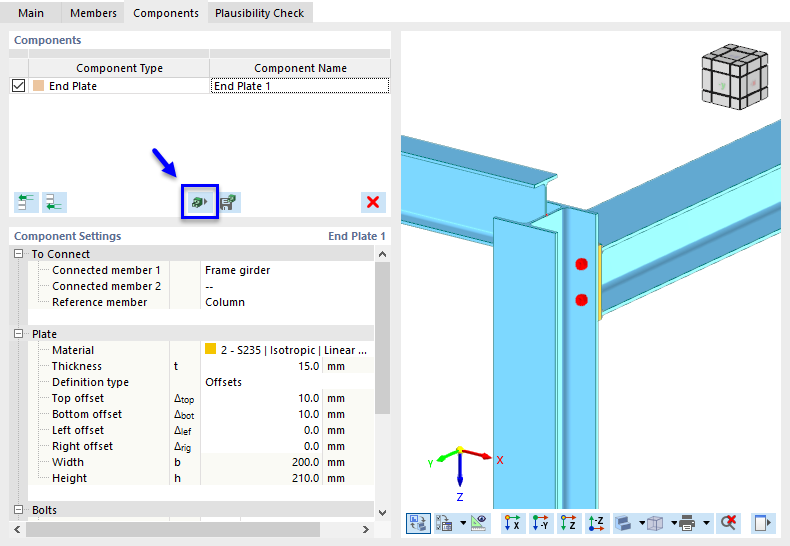The height and width of the screenshot is (546, 790).
Task: Select the Components tab
Action: coord(166,13)
